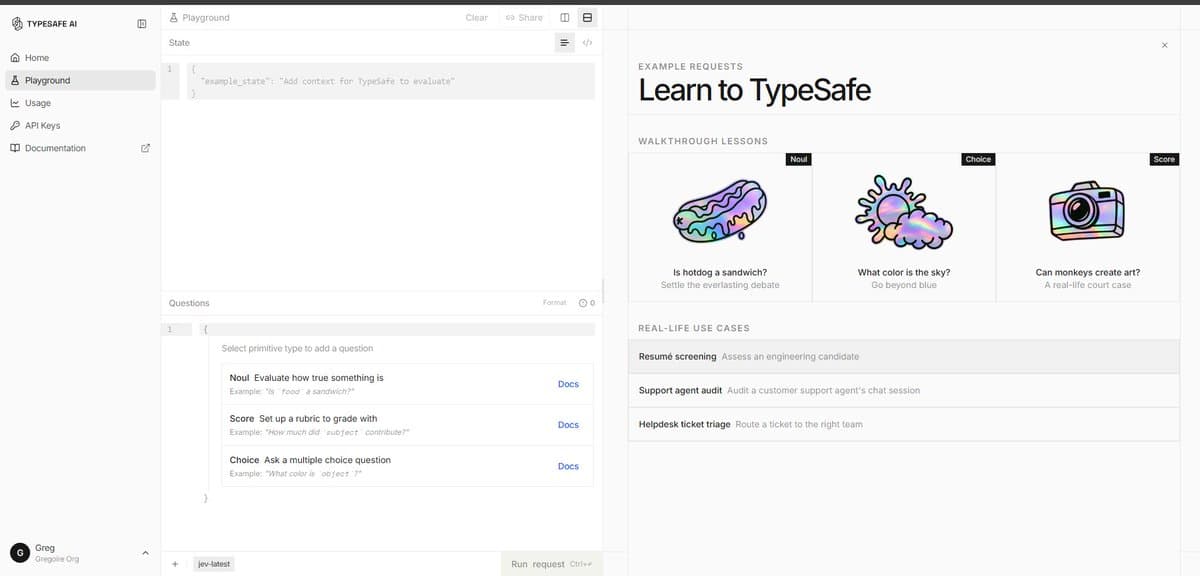Click the question count indicator icon
This screenshot has width=1200, height=576.
click(x=583, y=302)
